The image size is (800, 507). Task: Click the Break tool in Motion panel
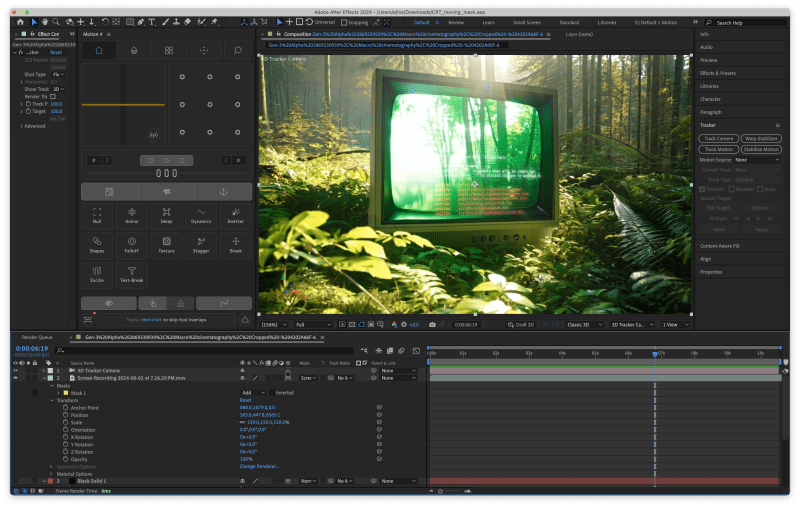click(x=236, y=245)
